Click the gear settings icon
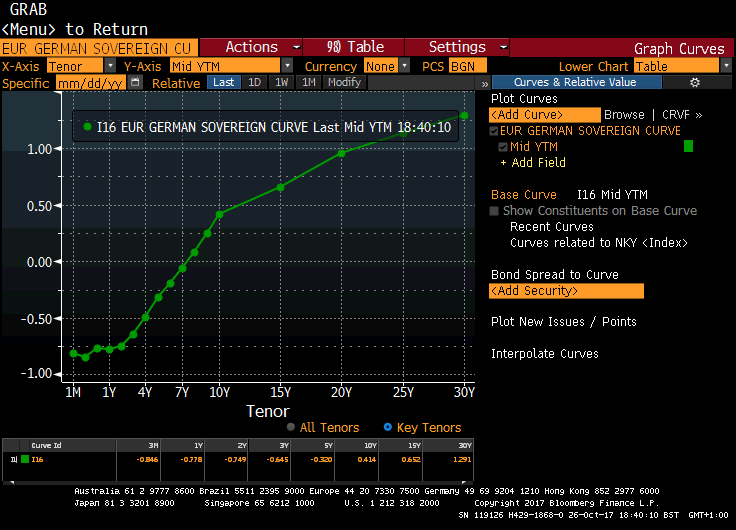736x530 pixels. point(696,83)
